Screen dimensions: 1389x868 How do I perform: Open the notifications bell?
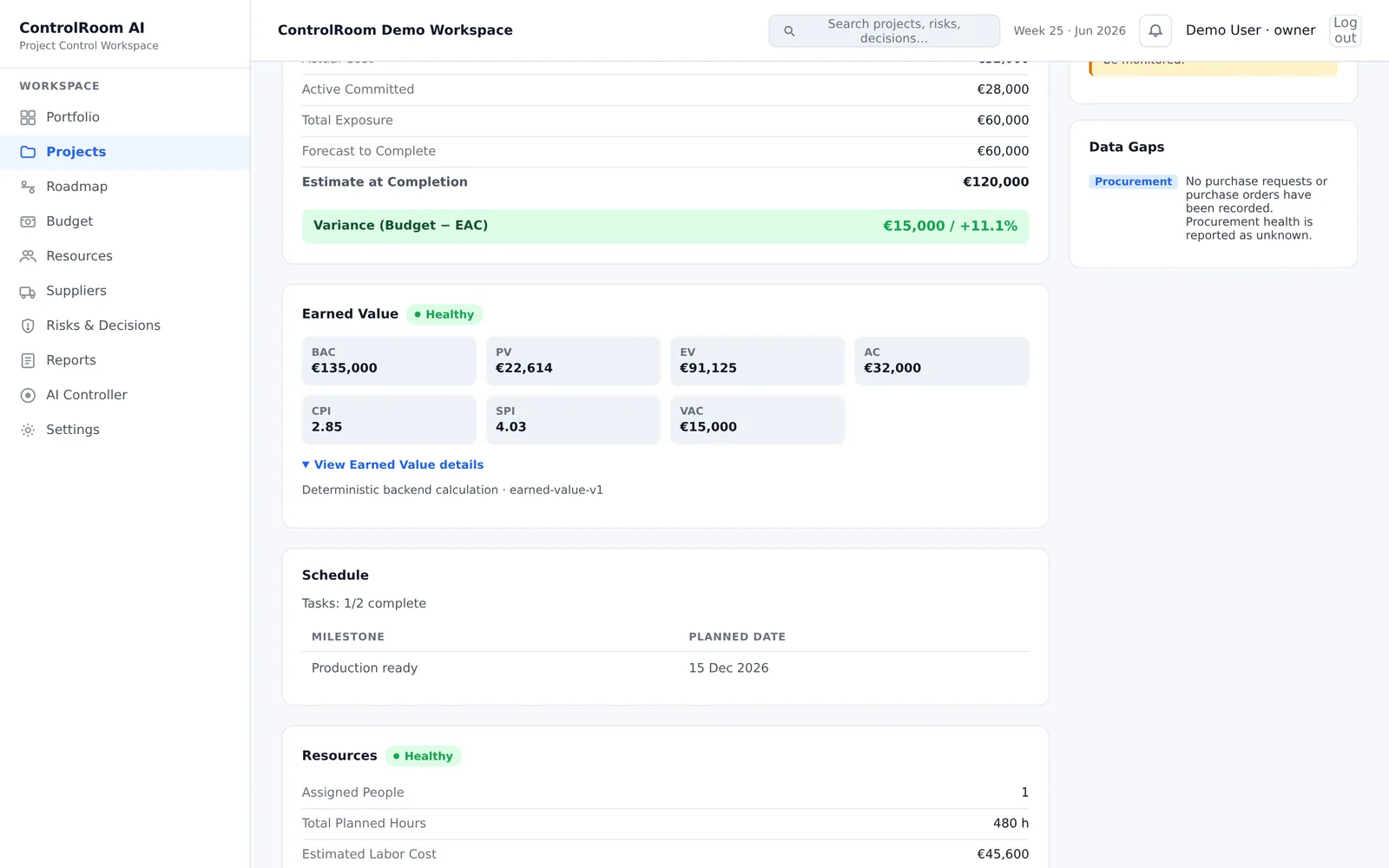pyautogui.click(x=1155, y=30)
